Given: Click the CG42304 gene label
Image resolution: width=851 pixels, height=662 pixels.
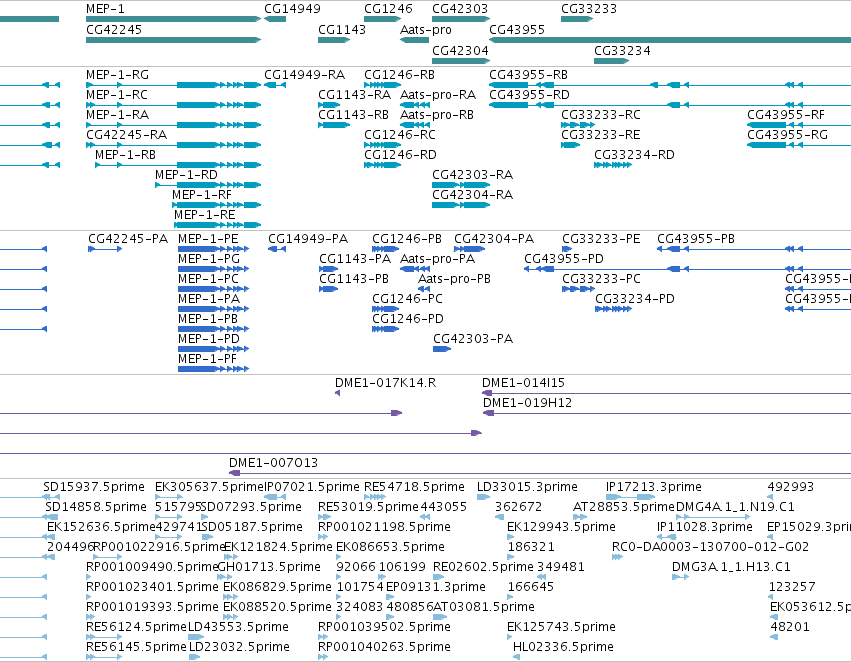Looking at the screenshot, I should 460,50.
